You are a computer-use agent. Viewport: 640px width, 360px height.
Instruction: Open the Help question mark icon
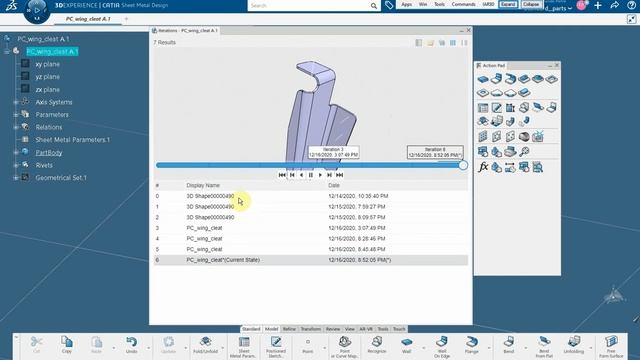tap(631, 5)
